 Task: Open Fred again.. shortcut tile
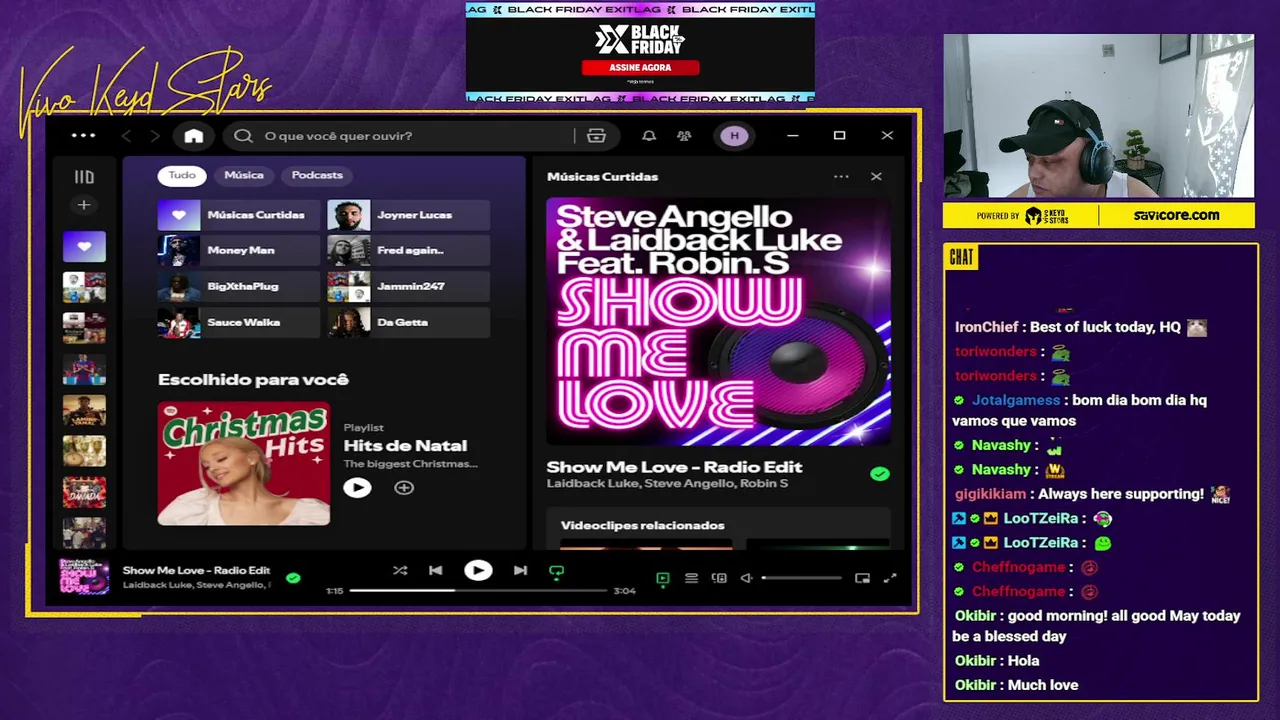pyautogui.click(x=408, y=251)
